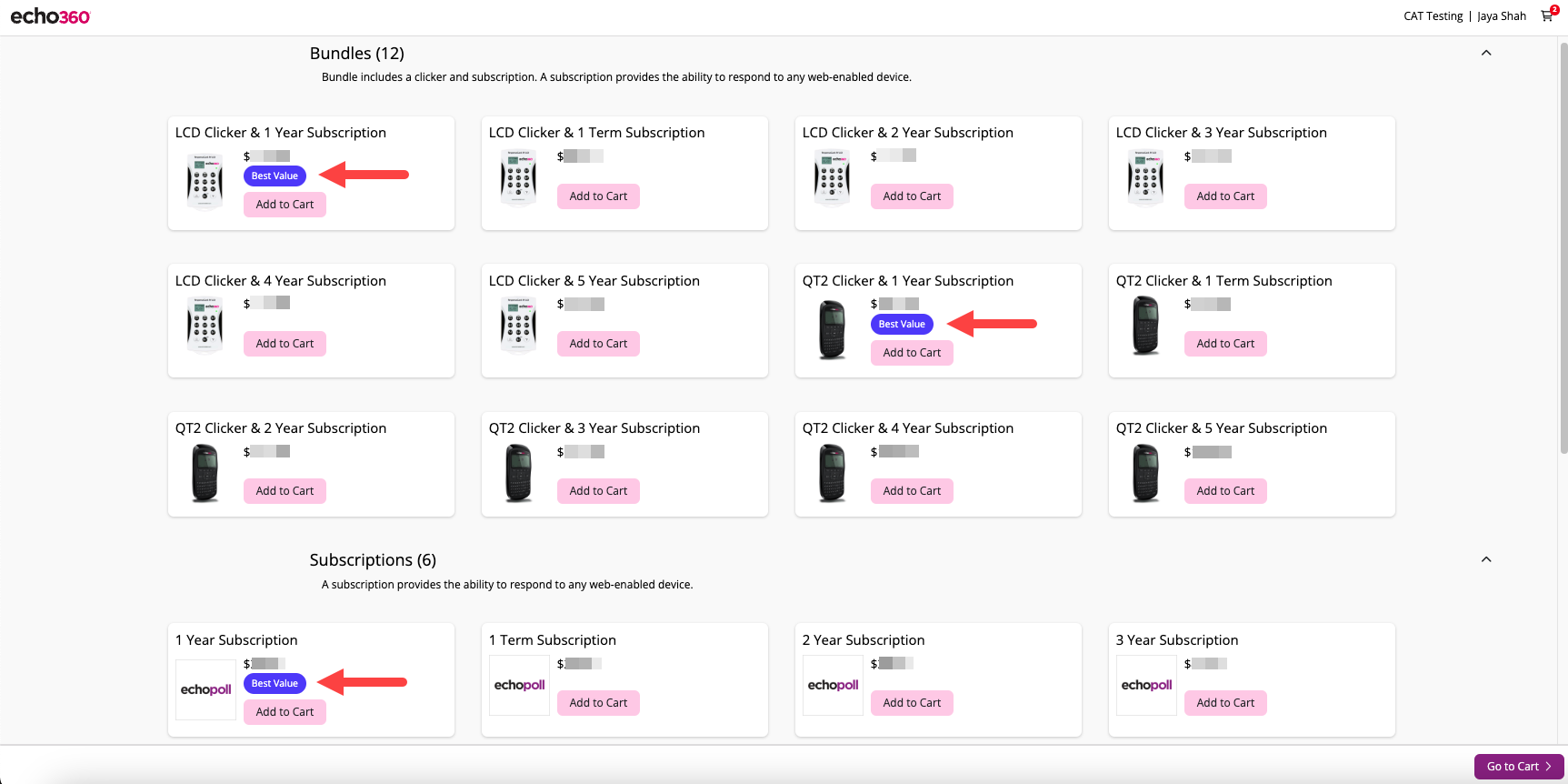Add the 2 Year Subscription to cart
This screenshot has height=784, width=1568.
click(912, 703)
